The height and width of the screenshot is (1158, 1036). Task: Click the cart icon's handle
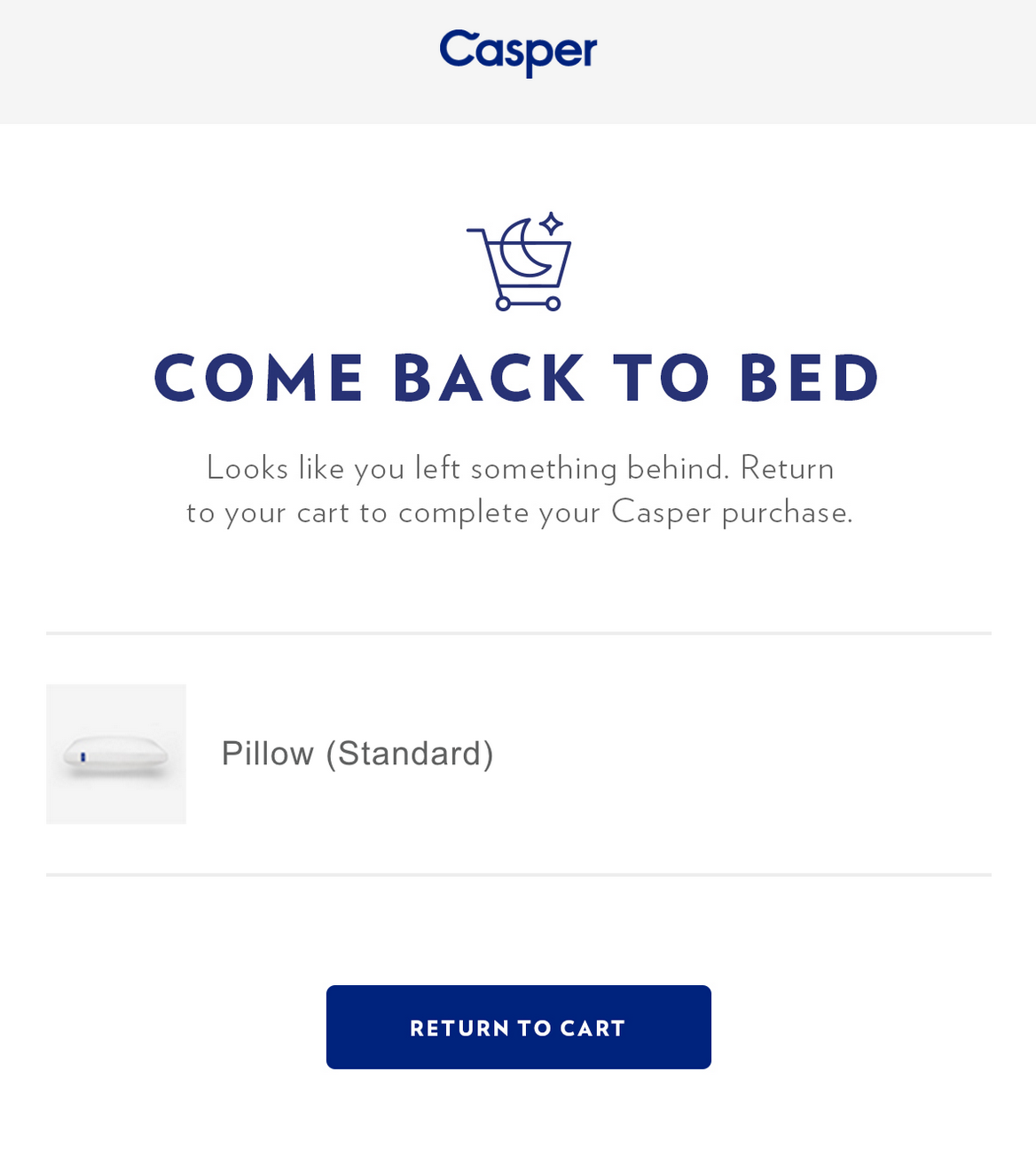pos(475,232)
